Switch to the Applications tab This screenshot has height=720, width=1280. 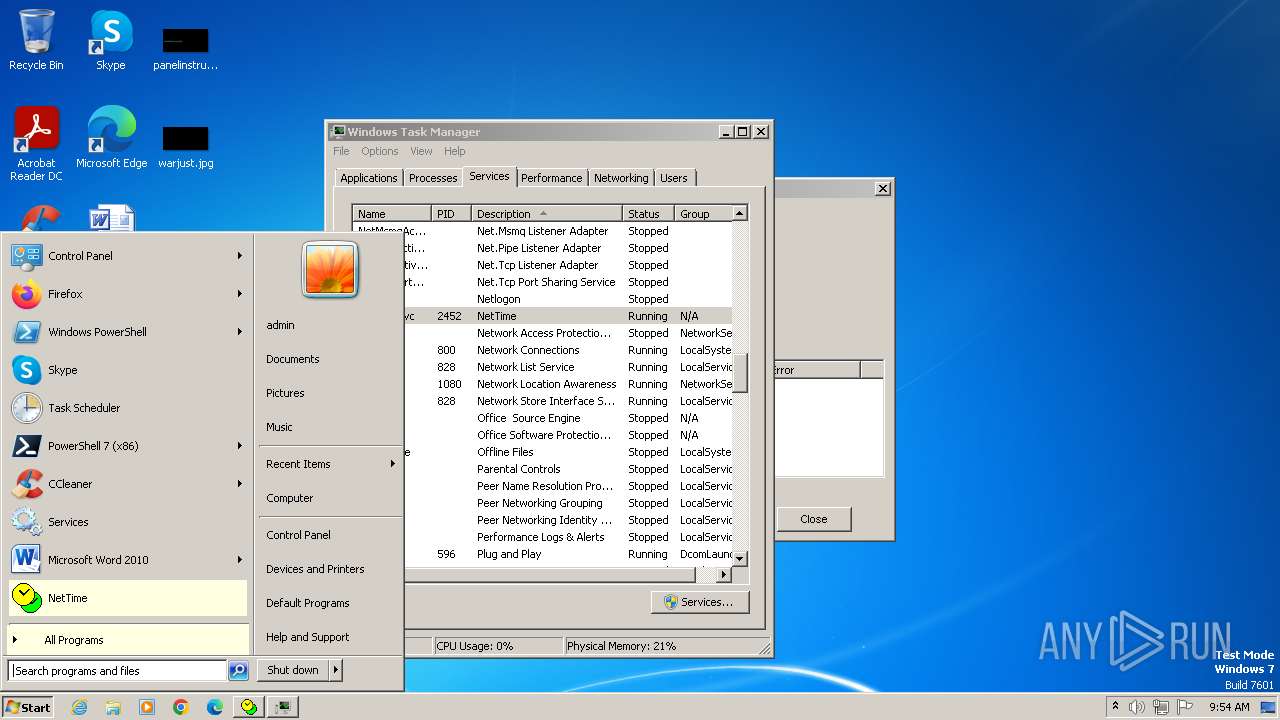[x=368, y=178]
